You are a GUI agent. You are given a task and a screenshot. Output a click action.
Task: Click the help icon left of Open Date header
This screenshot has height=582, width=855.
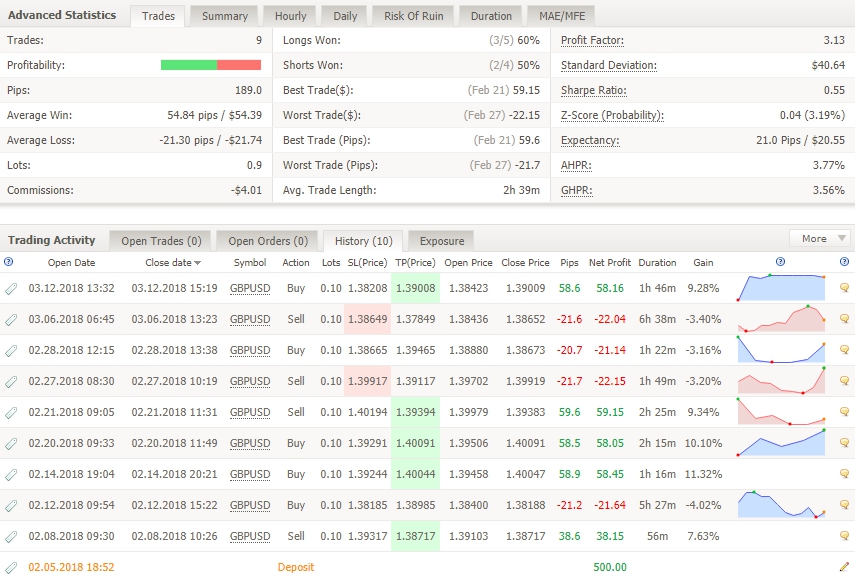9,262
